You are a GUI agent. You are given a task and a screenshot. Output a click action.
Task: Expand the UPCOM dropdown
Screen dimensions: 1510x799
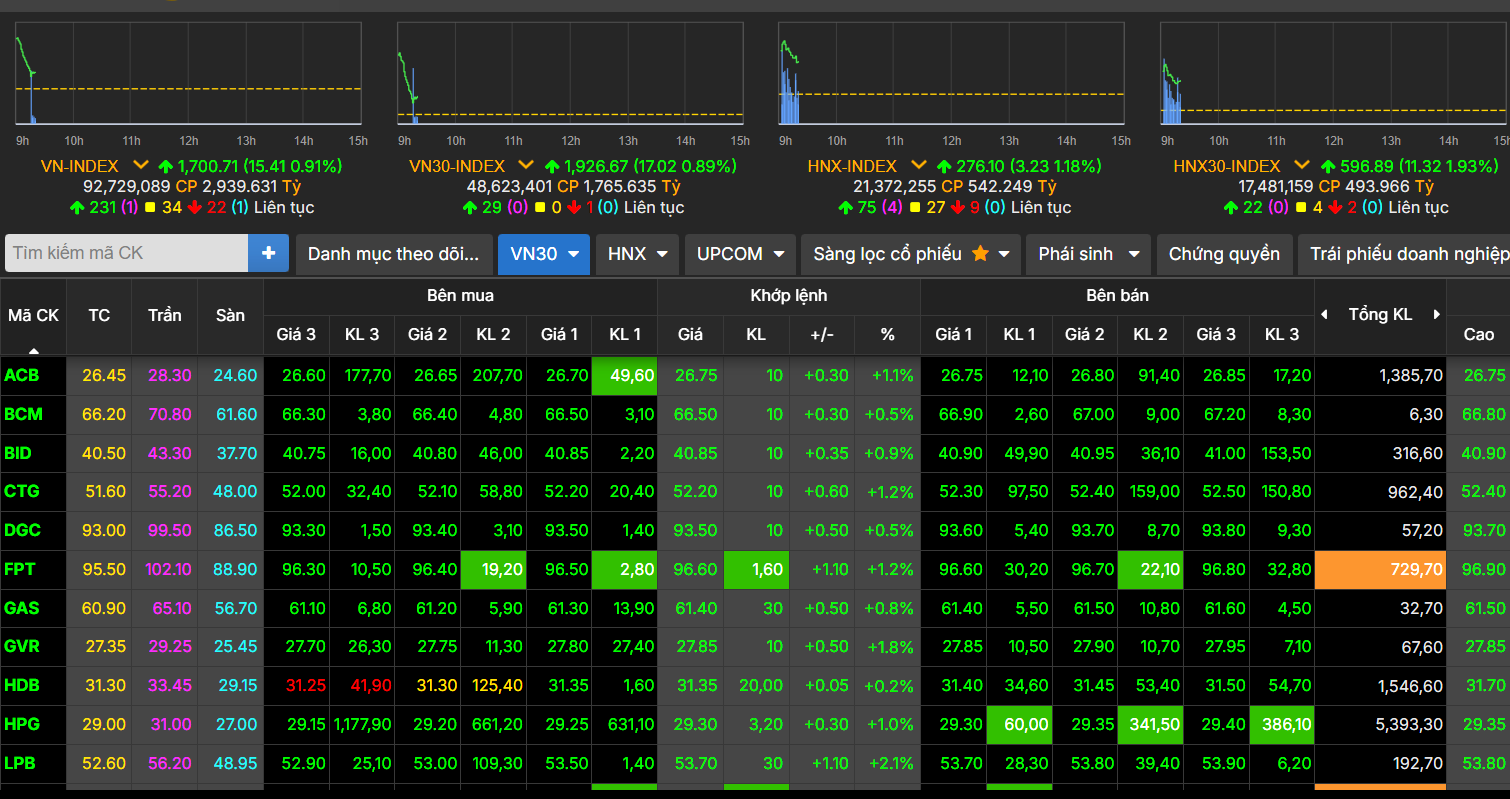(740, 254)
